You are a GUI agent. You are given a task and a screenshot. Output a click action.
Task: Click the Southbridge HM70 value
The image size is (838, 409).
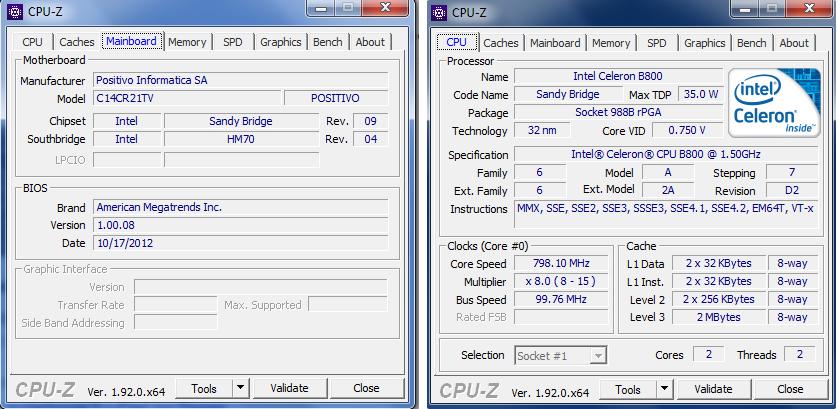[241, 140]
